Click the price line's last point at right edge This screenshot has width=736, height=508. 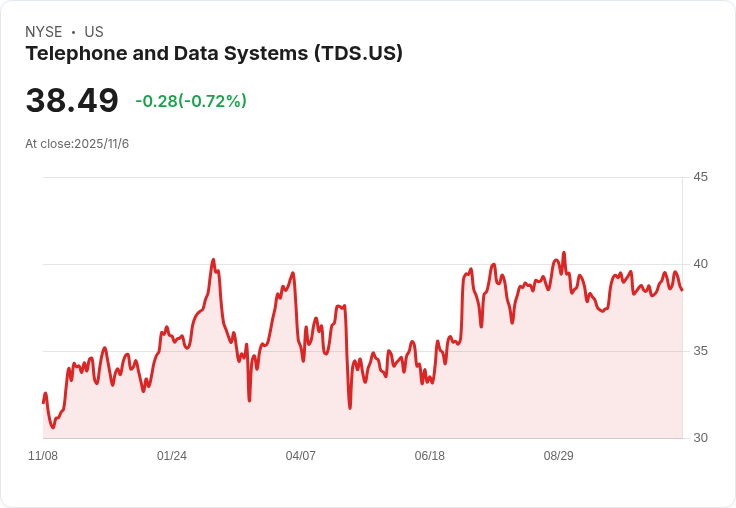click(682, 290)
